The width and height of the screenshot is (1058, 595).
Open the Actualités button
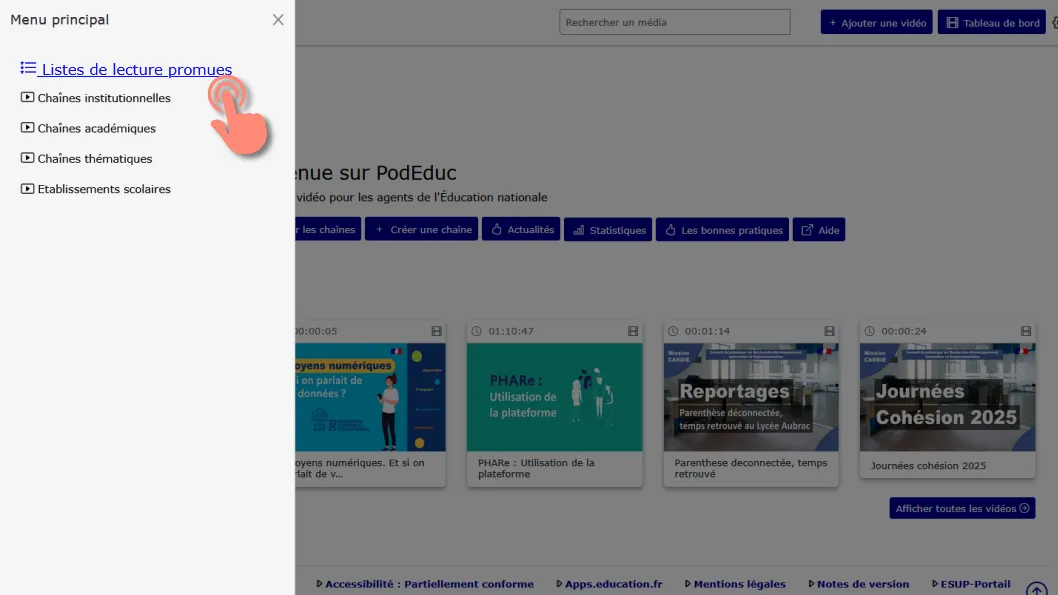tap(521, 229)
